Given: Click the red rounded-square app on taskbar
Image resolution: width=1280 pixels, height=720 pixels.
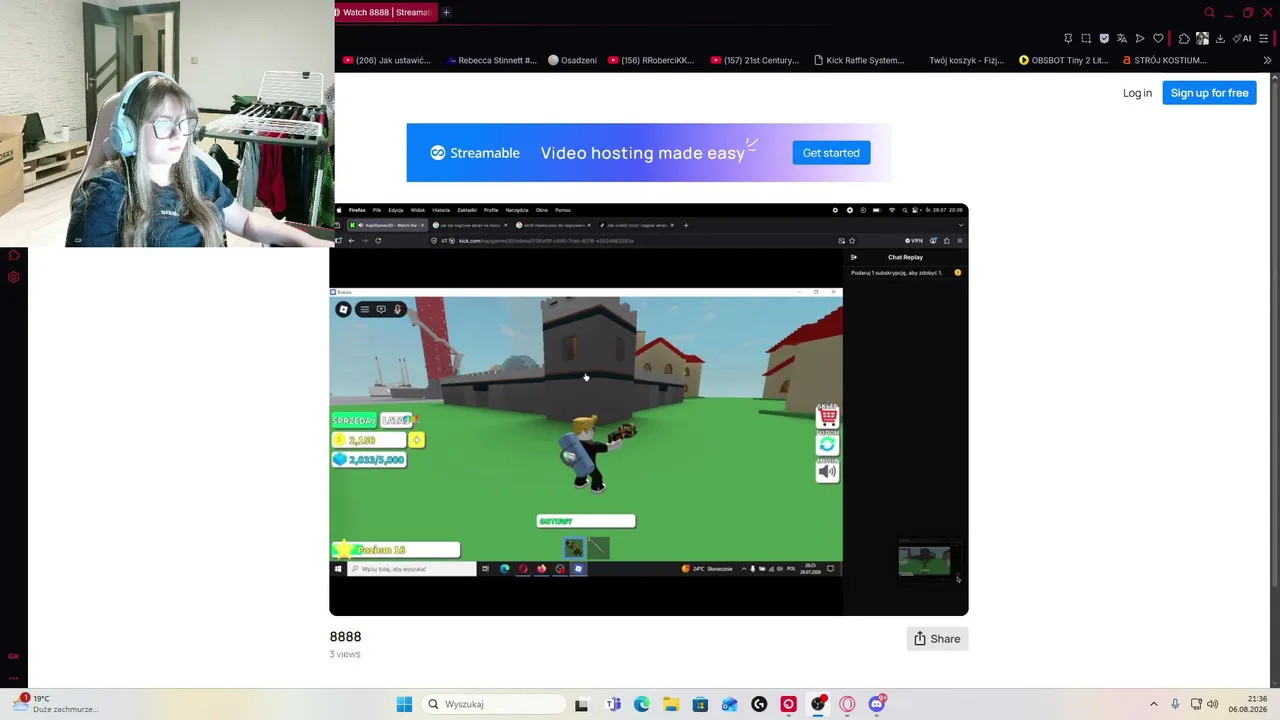Looking at the screenshot, I should click(x=788, y=704).
